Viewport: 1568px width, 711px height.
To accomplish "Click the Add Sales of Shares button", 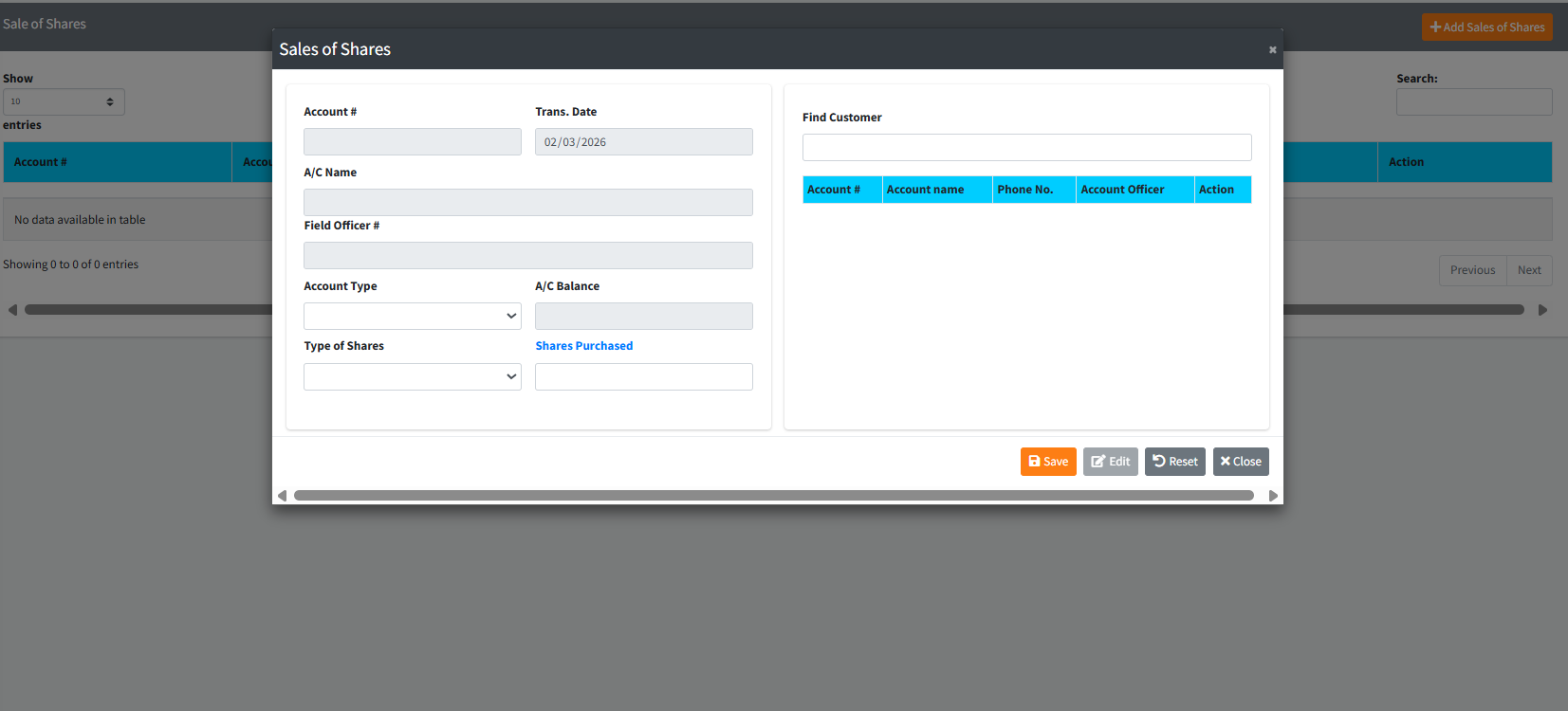I will (1486, 27).
